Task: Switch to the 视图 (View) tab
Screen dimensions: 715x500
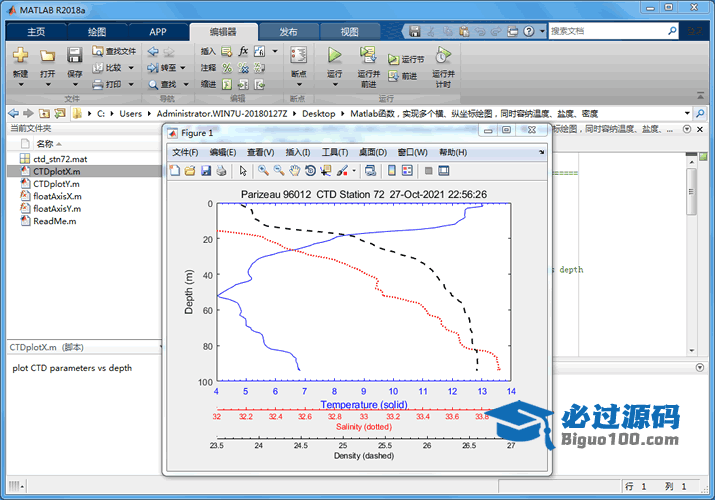Action: [350, 32]
